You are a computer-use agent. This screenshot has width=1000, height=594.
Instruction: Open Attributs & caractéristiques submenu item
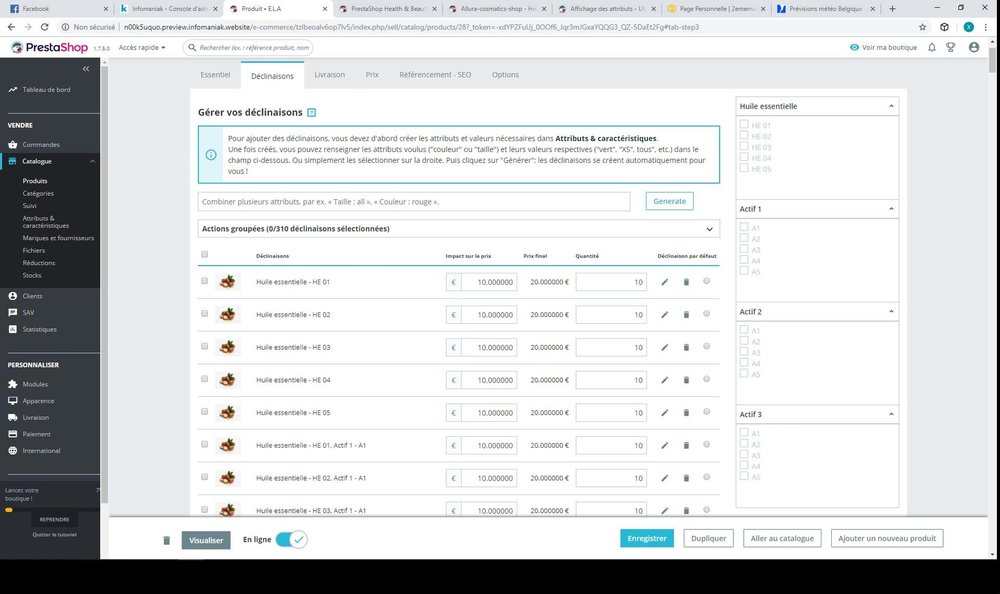(x=46, y=221)
